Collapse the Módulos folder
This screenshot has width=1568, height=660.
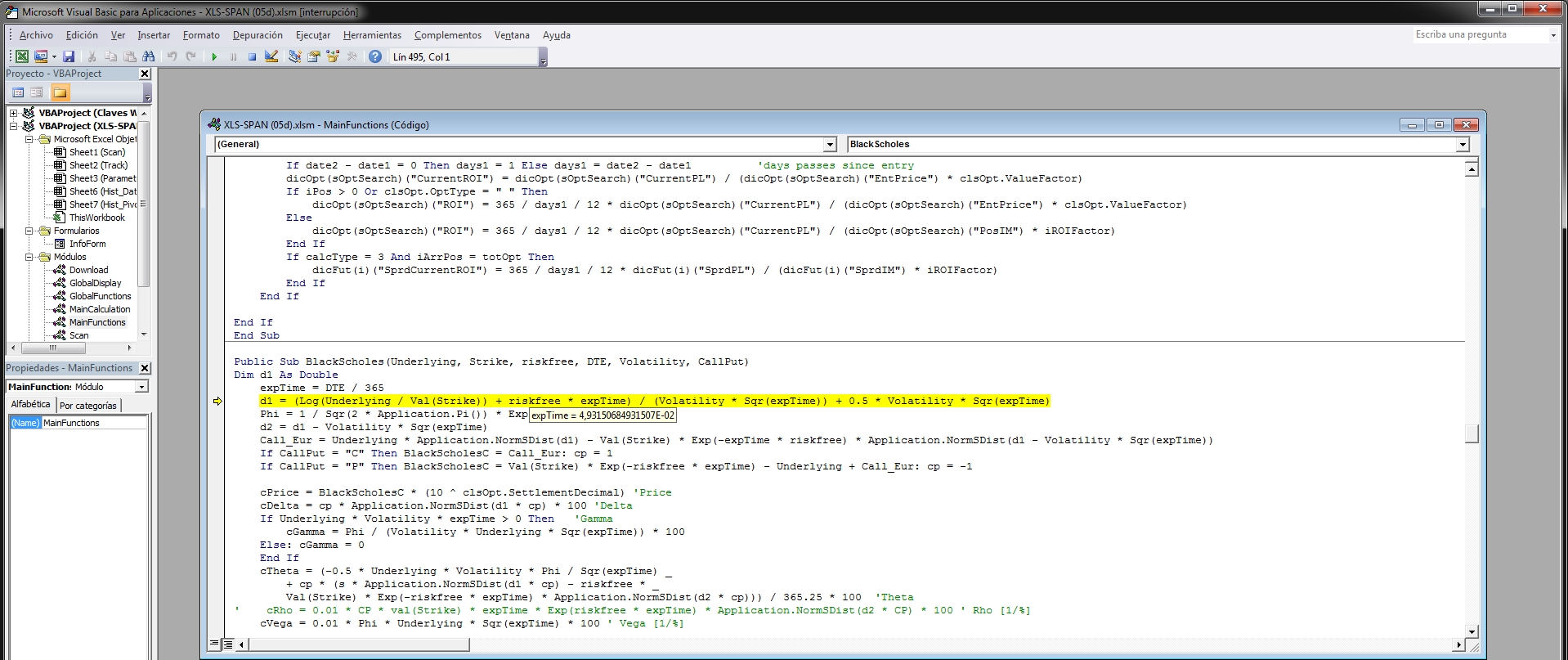[x=29, y=257]
